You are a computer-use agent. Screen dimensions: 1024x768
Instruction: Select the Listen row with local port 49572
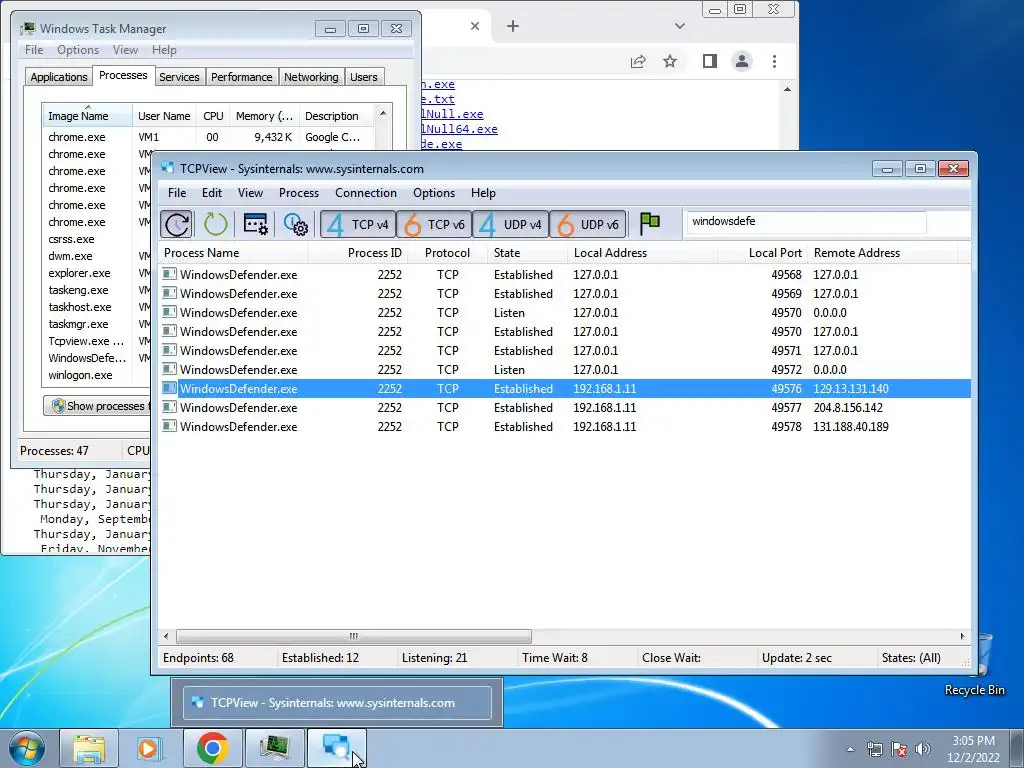(x=565, y=370)
